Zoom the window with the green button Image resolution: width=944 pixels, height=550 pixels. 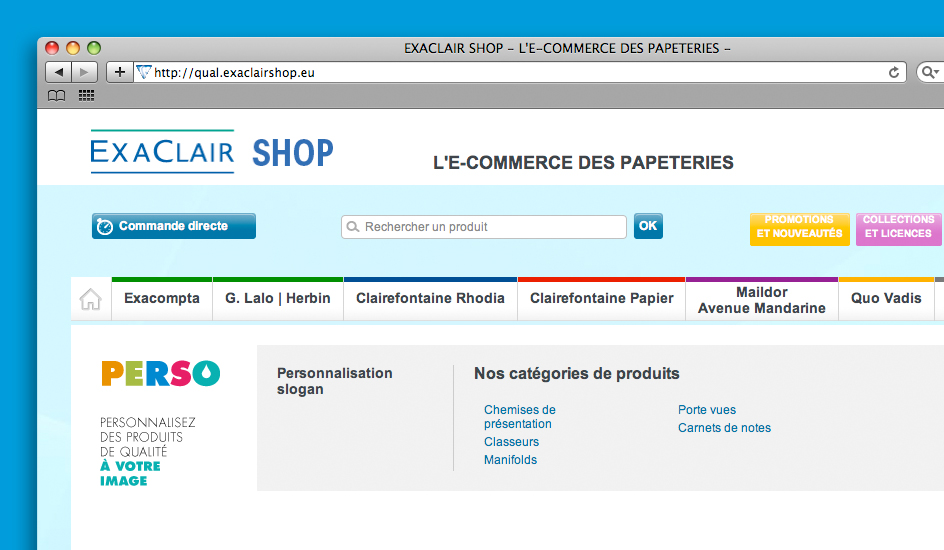[94, 48]
